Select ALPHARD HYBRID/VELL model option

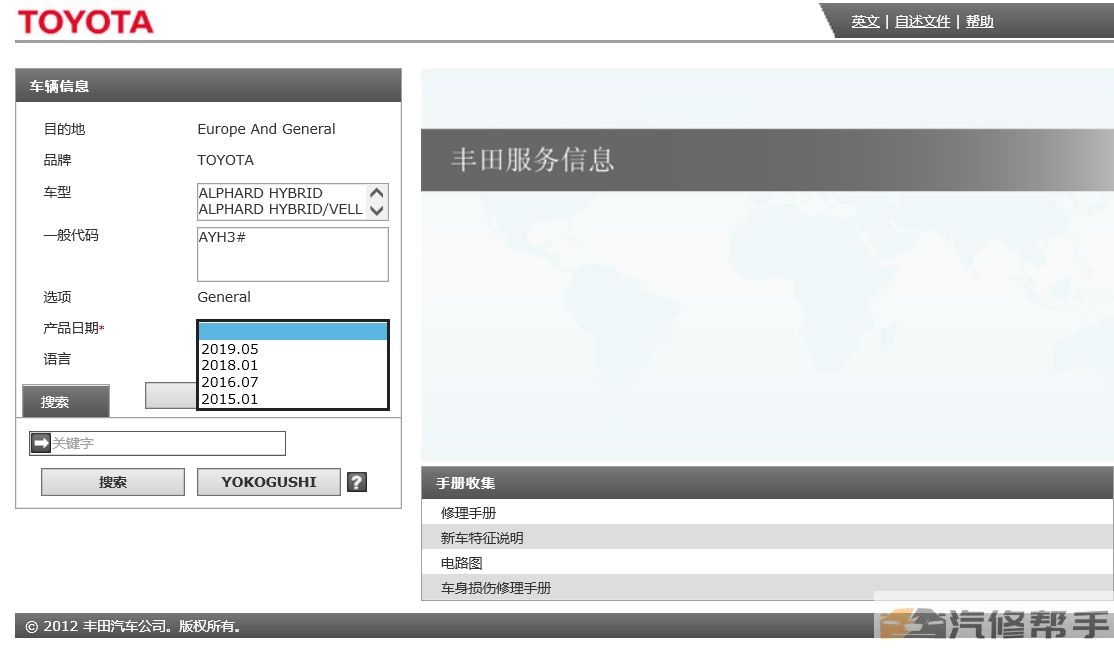pos(281,210)
